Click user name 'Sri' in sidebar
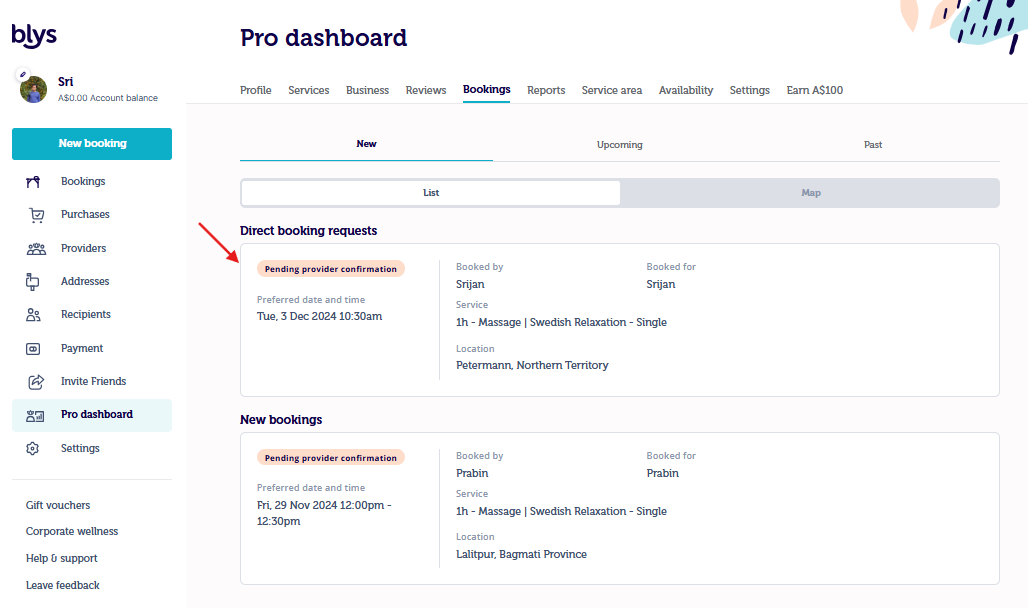 point(66,82)
